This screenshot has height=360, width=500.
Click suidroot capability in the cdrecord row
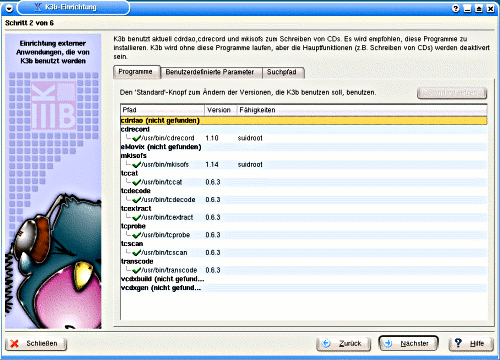pos(250,138)
